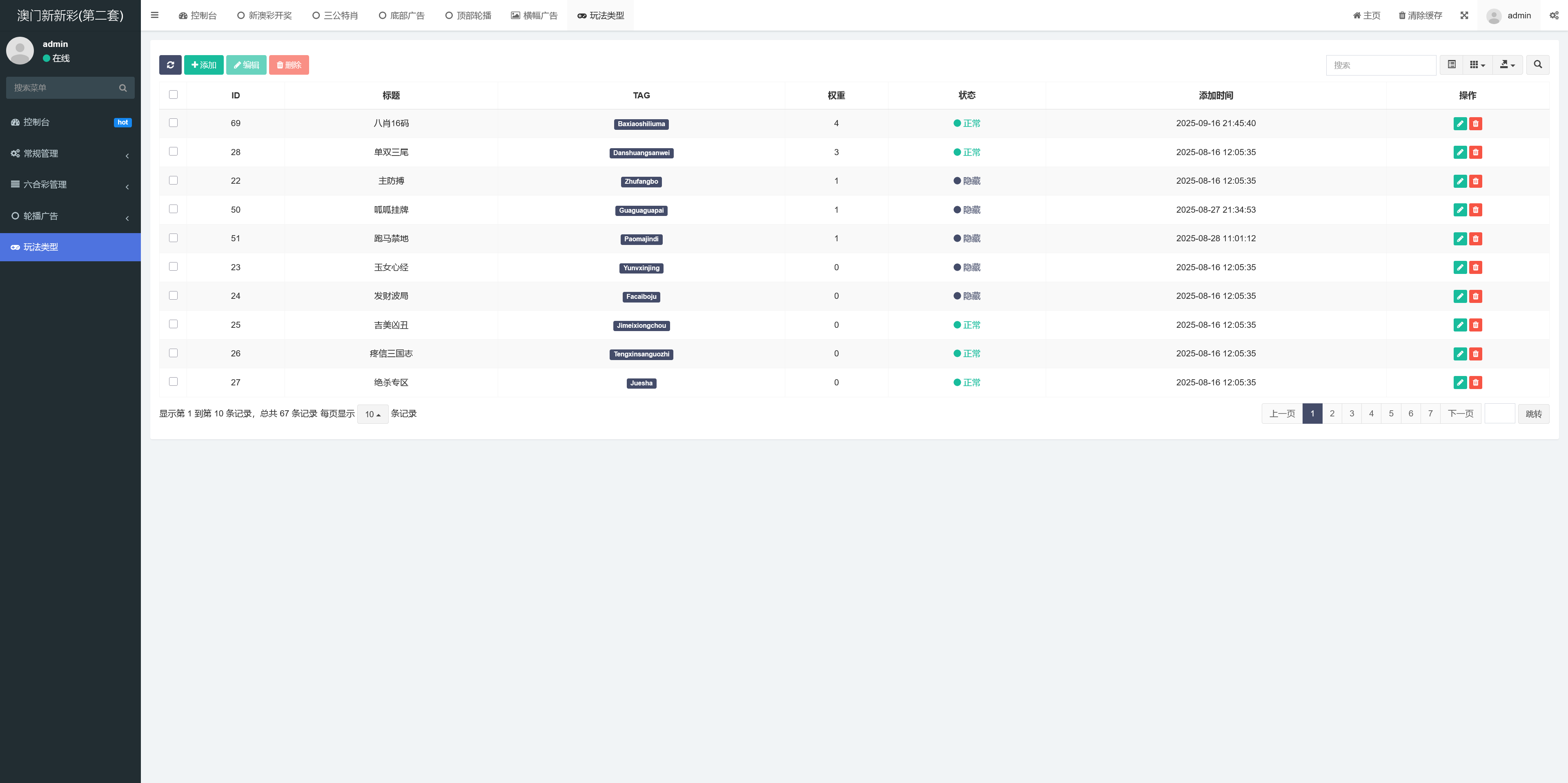The height and width of the screenshot is (783, 1568).
Task: Edit row 呱呱挂牌 with pencil icon
Action: click(x=1460, y=210)
